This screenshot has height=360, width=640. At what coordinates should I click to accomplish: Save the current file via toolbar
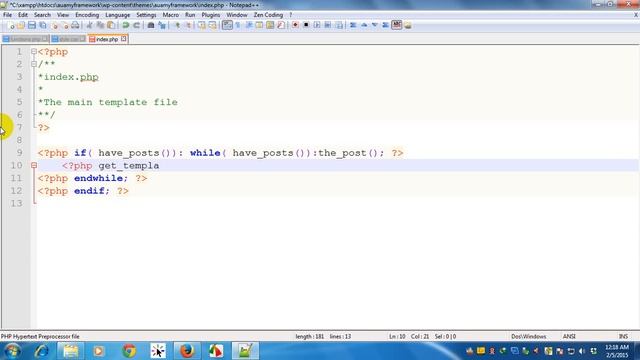[31, 25]
